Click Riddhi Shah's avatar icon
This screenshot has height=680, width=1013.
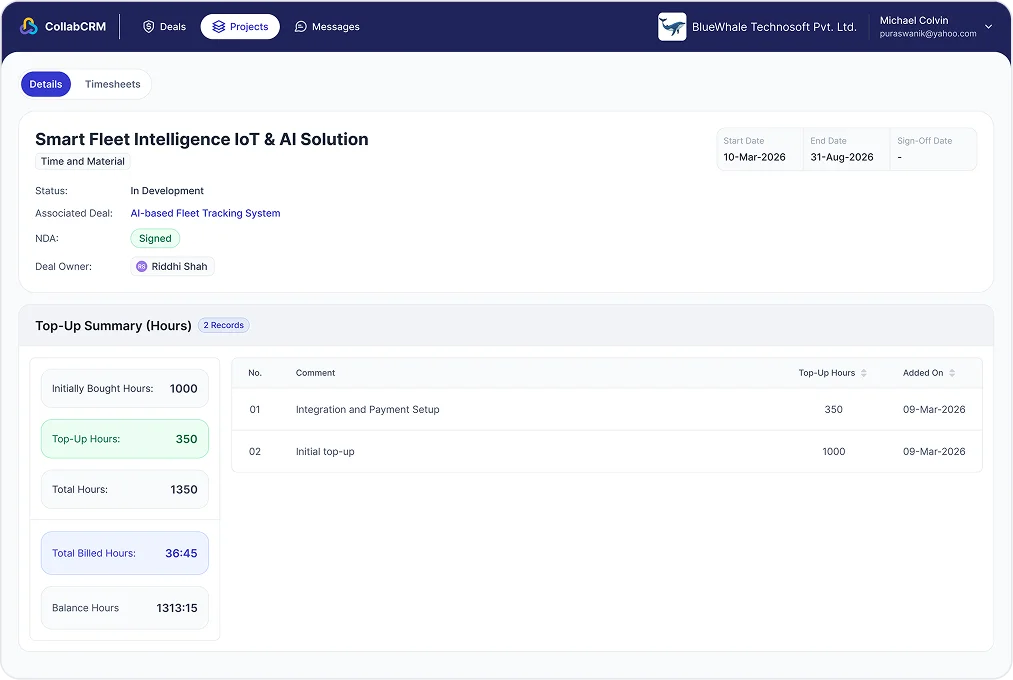click(141, 267)
